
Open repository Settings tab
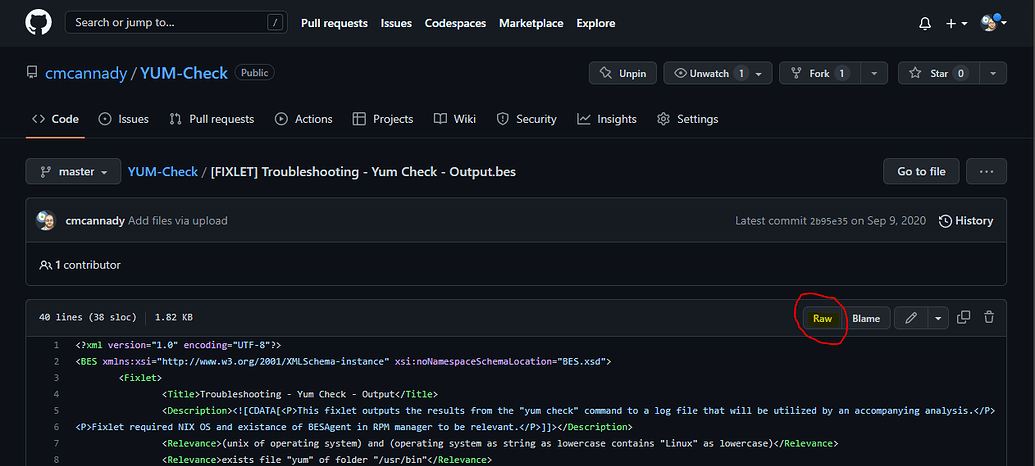point(688,119)
